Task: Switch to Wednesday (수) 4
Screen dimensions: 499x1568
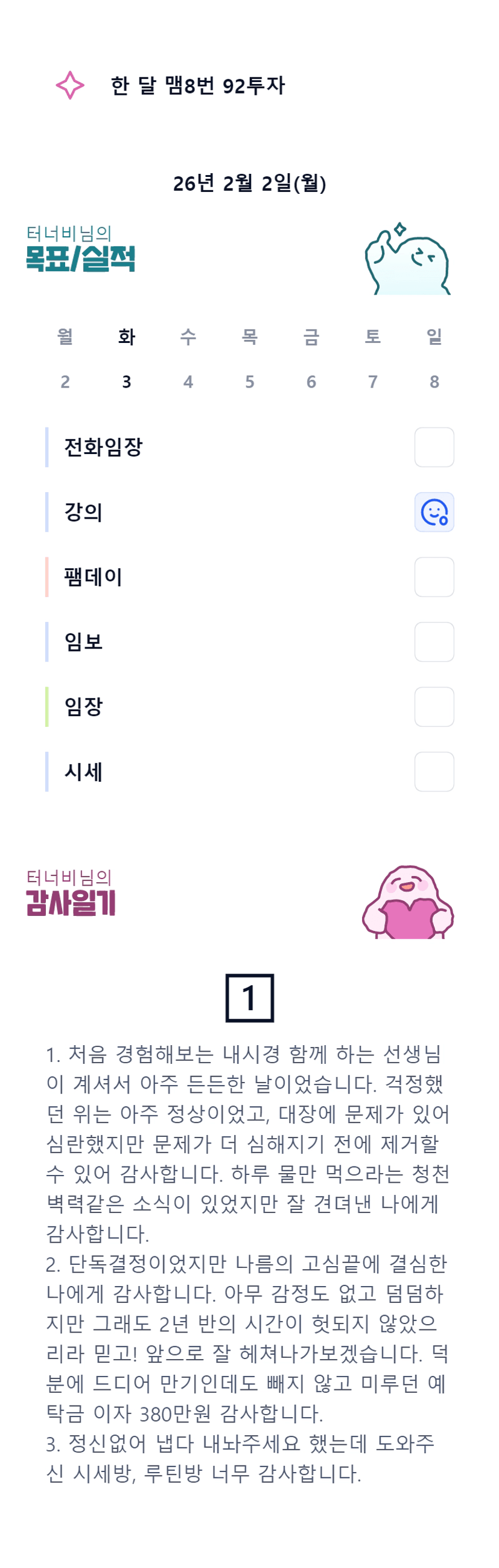Action: click(188, 359)
